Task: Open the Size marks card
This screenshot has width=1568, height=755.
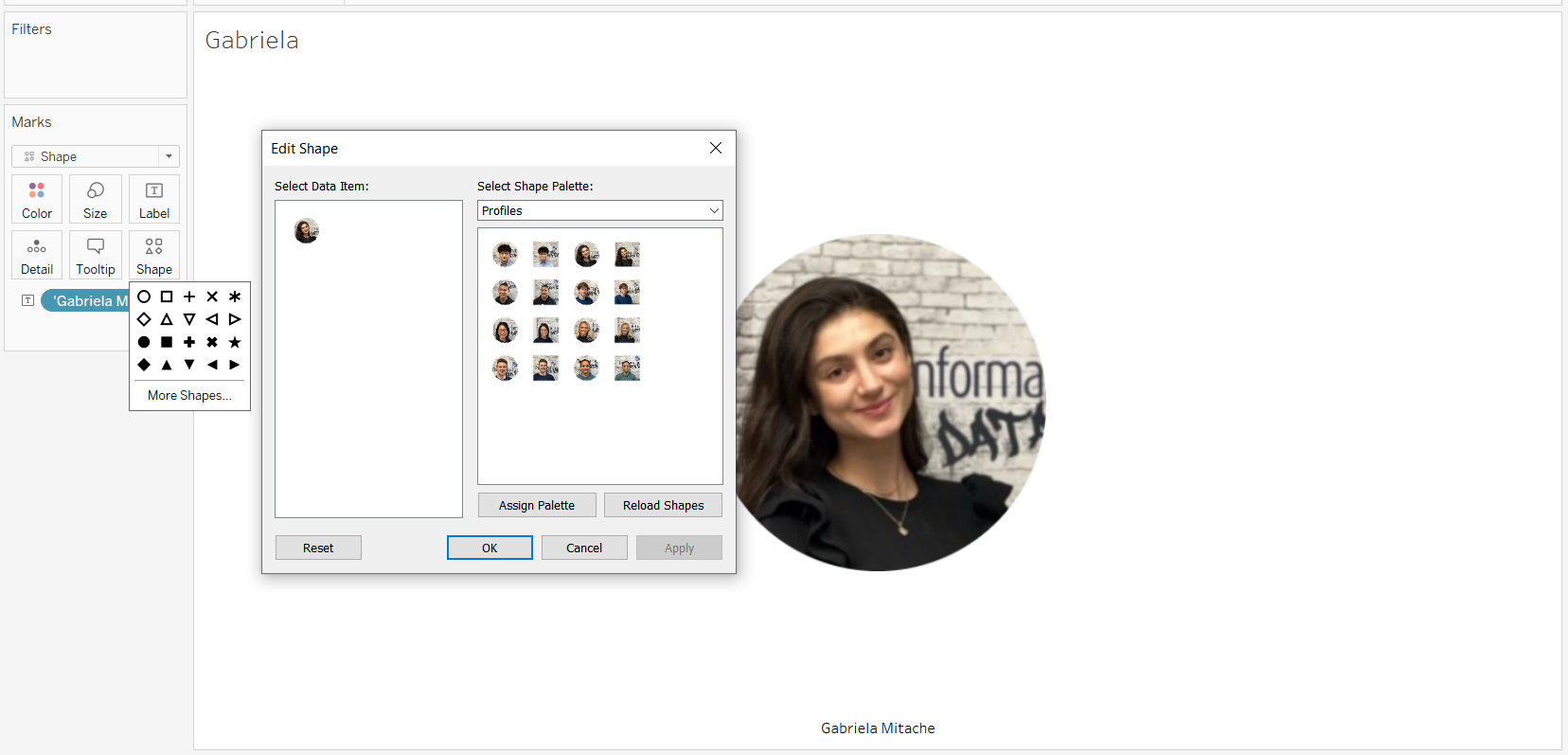Action: click(96, 199)
